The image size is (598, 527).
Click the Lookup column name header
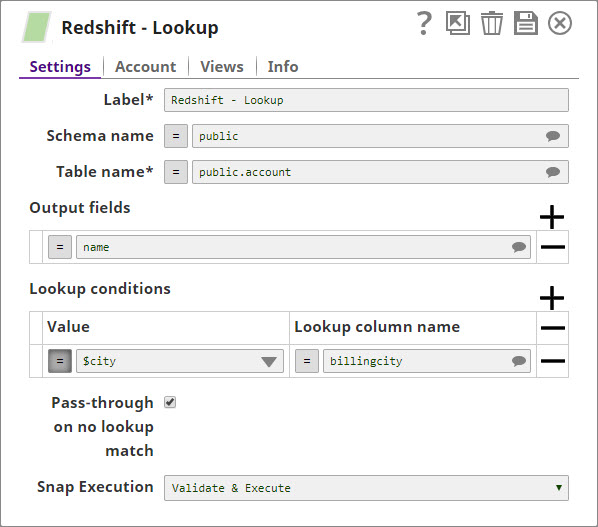(377, 327)
